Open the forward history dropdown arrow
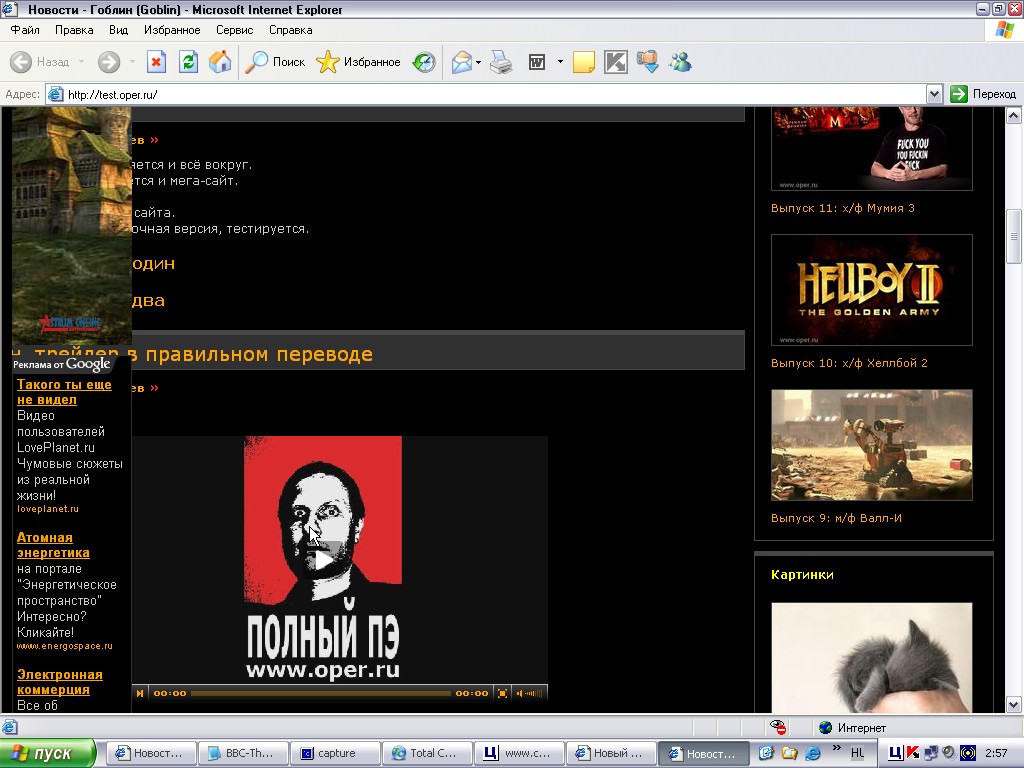This screenshot has height=768, width=1024. tap(133, 62)
